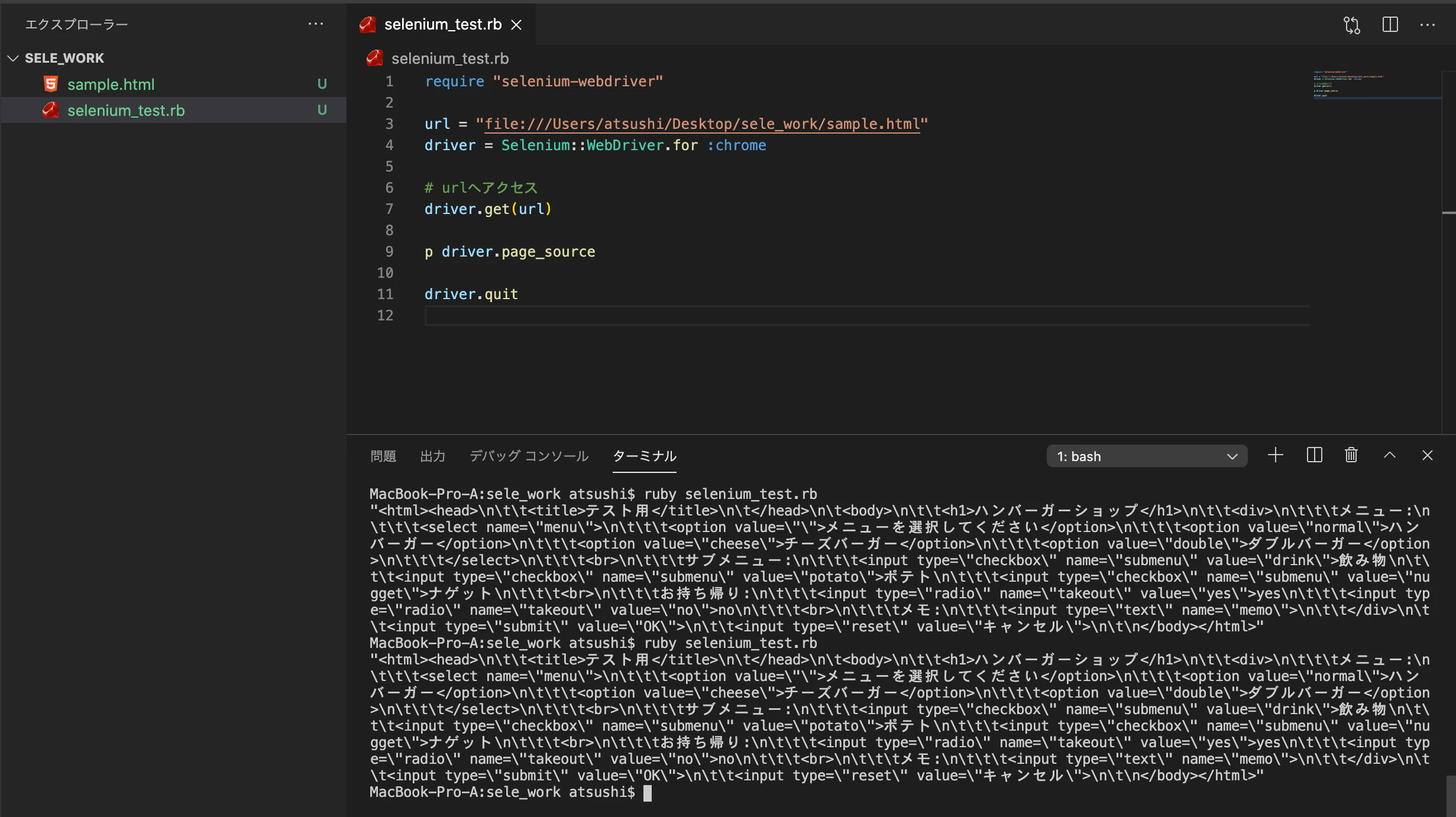Split the terminal panel
The image size is (1456, 817).
pos(1314,455)
